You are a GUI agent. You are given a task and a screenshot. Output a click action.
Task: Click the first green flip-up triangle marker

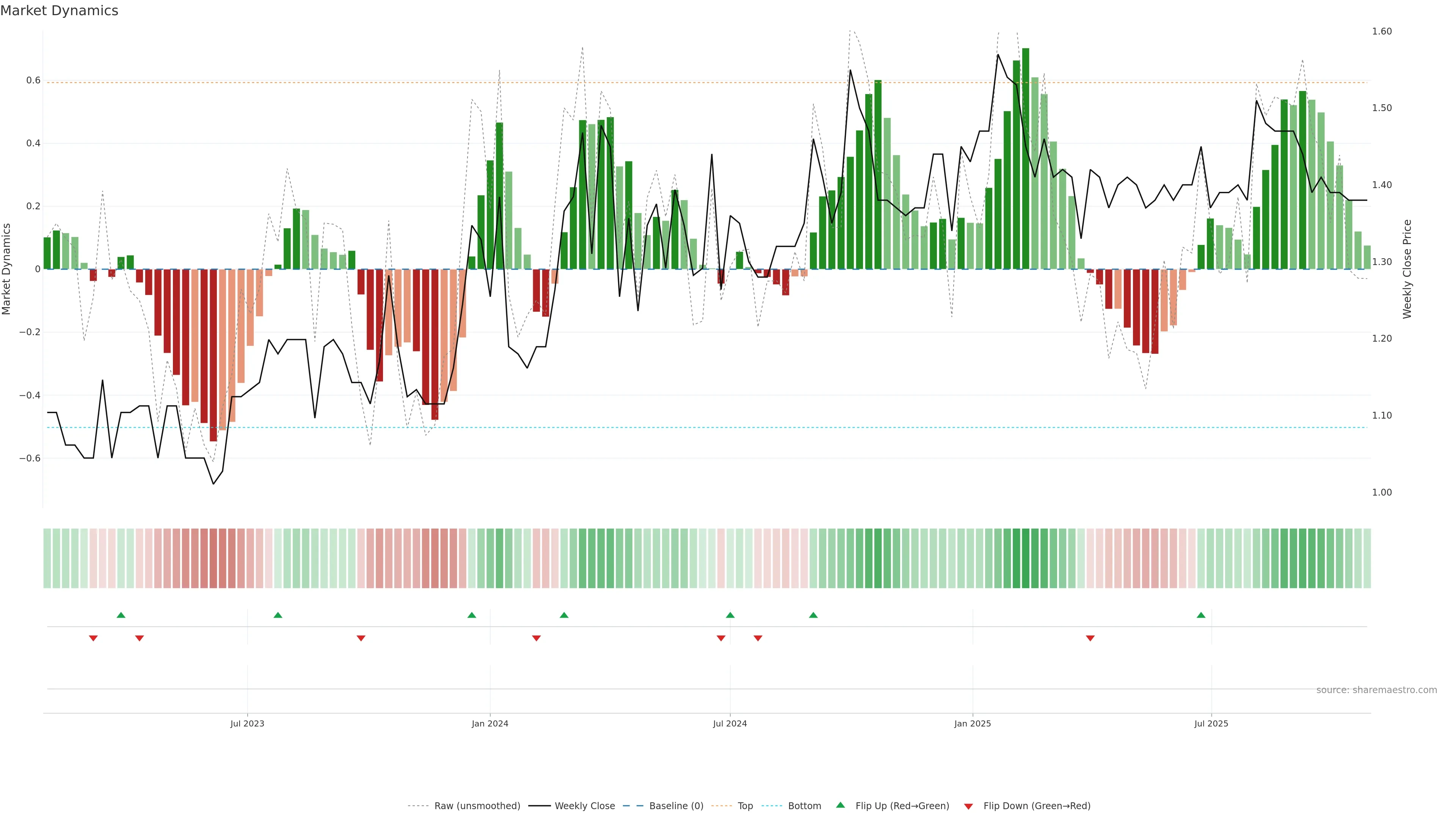(121, 615)
